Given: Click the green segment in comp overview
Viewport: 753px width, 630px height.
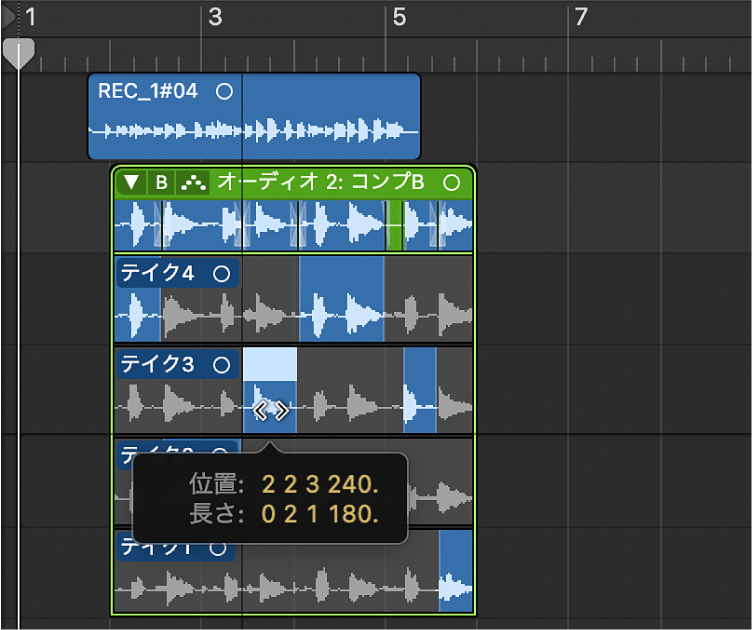Looking at the screenshot, I should (x=395, y=226).
